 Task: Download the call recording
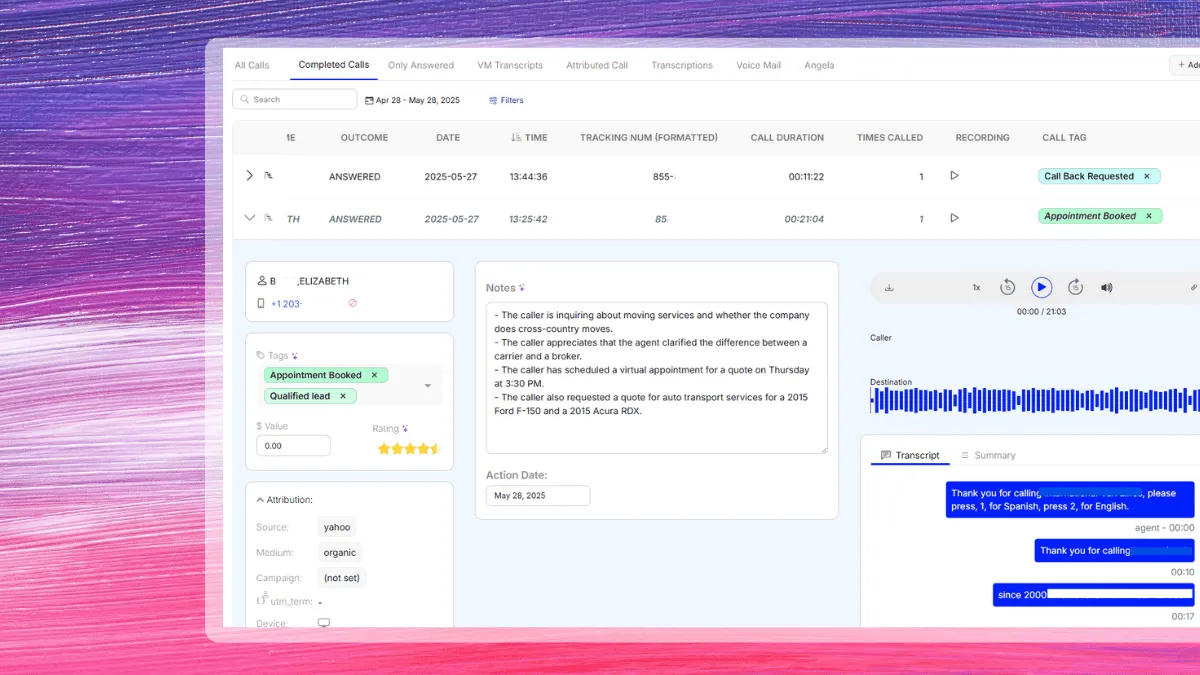coord(889,288)
